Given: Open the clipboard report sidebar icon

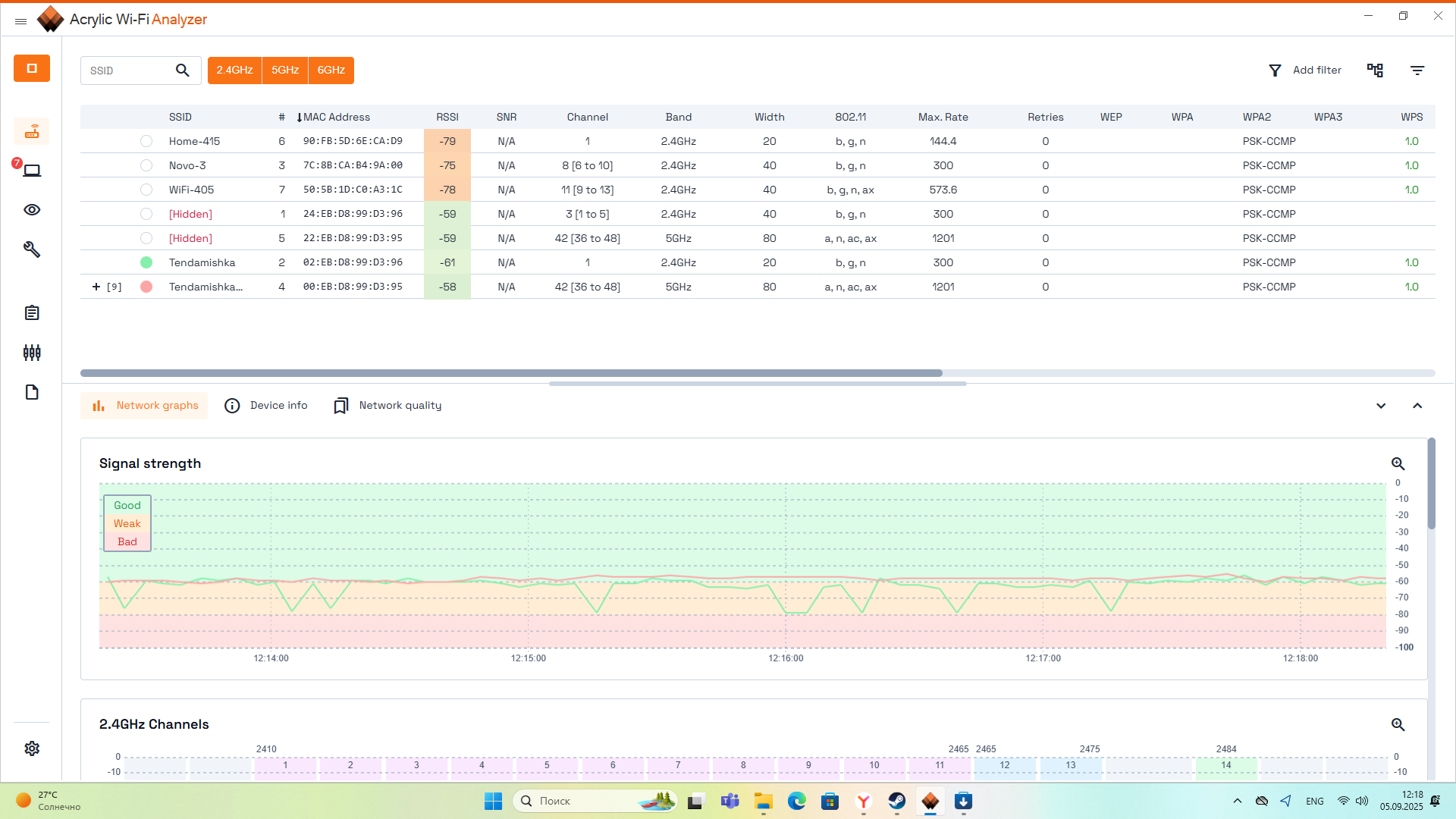Looking at the screenshot, I should coord(32,313).
